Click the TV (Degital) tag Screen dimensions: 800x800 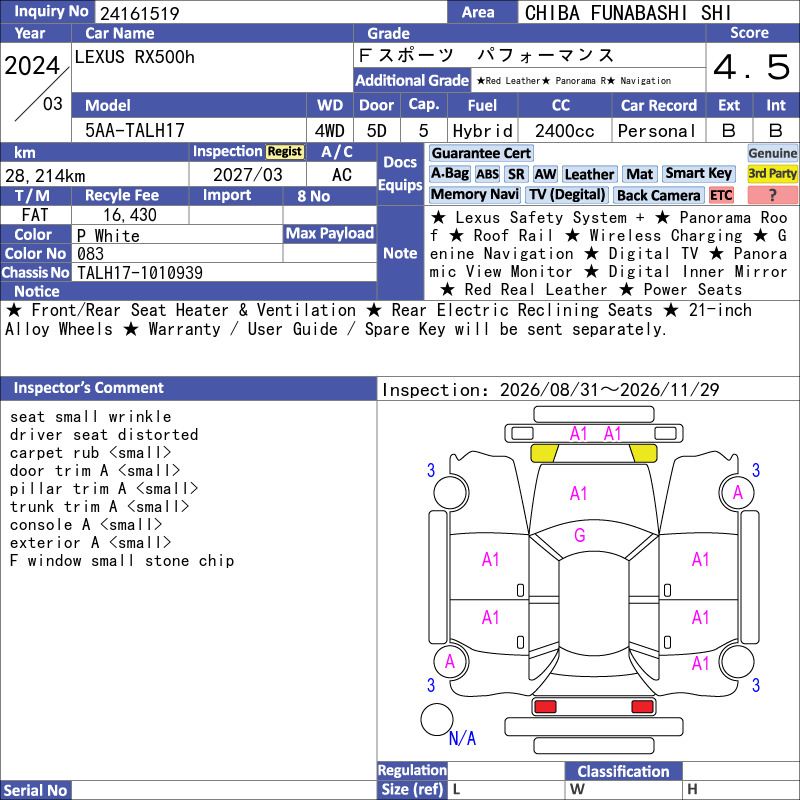pos(567,194)
